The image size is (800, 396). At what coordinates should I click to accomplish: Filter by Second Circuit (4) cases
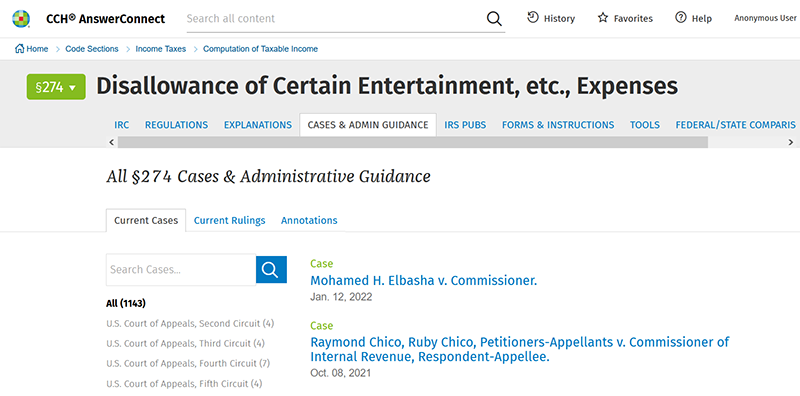(x=190, y=324)
